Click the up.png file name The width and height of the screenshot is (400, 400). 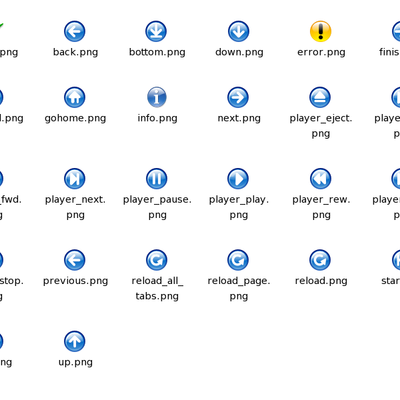click(x=75, y=362)
